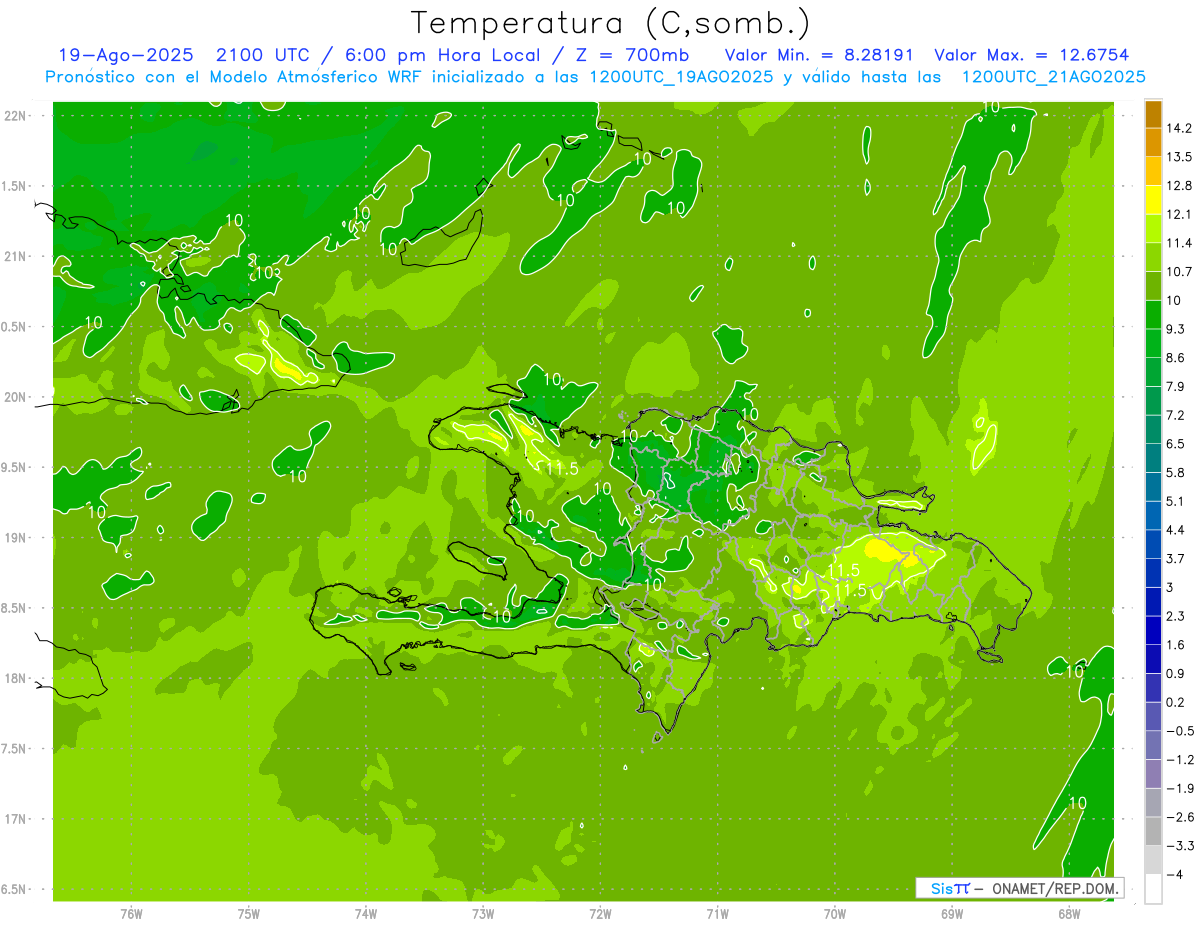Viewport: 1200px width, 927px height.
Task: Click the 21N latitude label
Action: [14, 256]
